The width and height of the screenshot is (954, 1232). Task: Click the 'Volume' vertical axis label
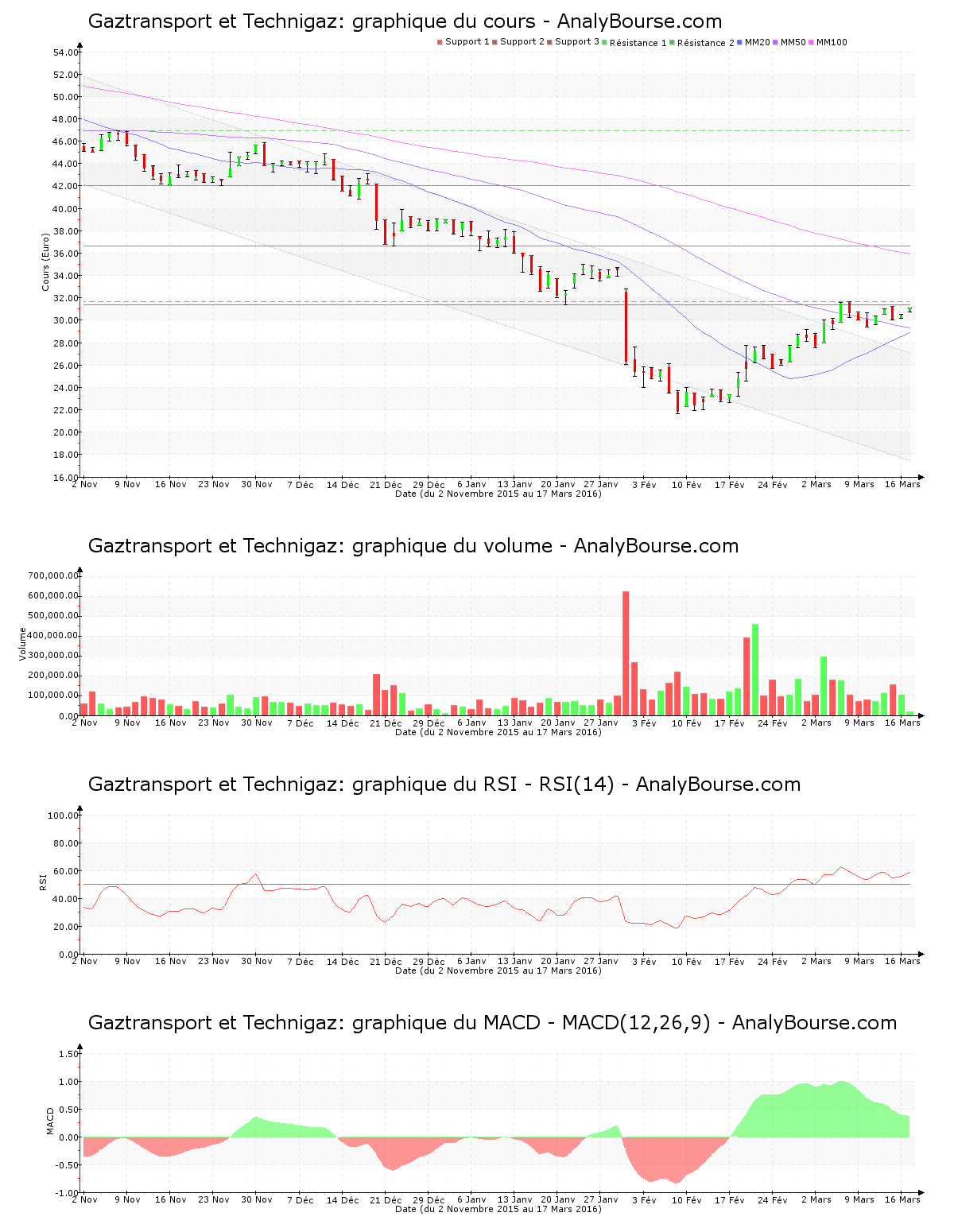click(22, 644)
